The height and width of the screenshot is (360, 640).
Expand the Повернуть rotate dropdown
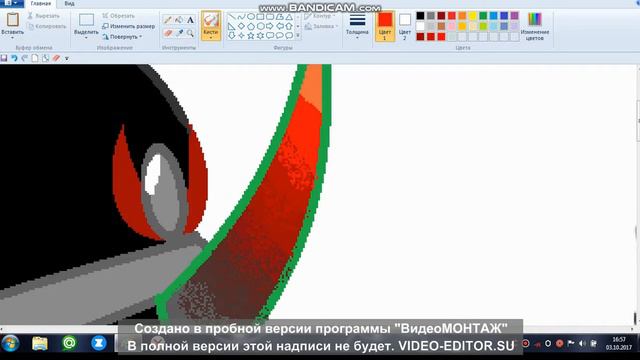(x=140, y=37)
